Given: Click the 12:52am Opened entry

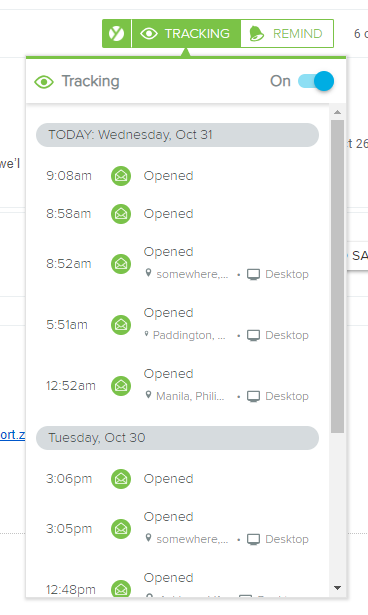Looking at the screenshot, I should [177, 386].
